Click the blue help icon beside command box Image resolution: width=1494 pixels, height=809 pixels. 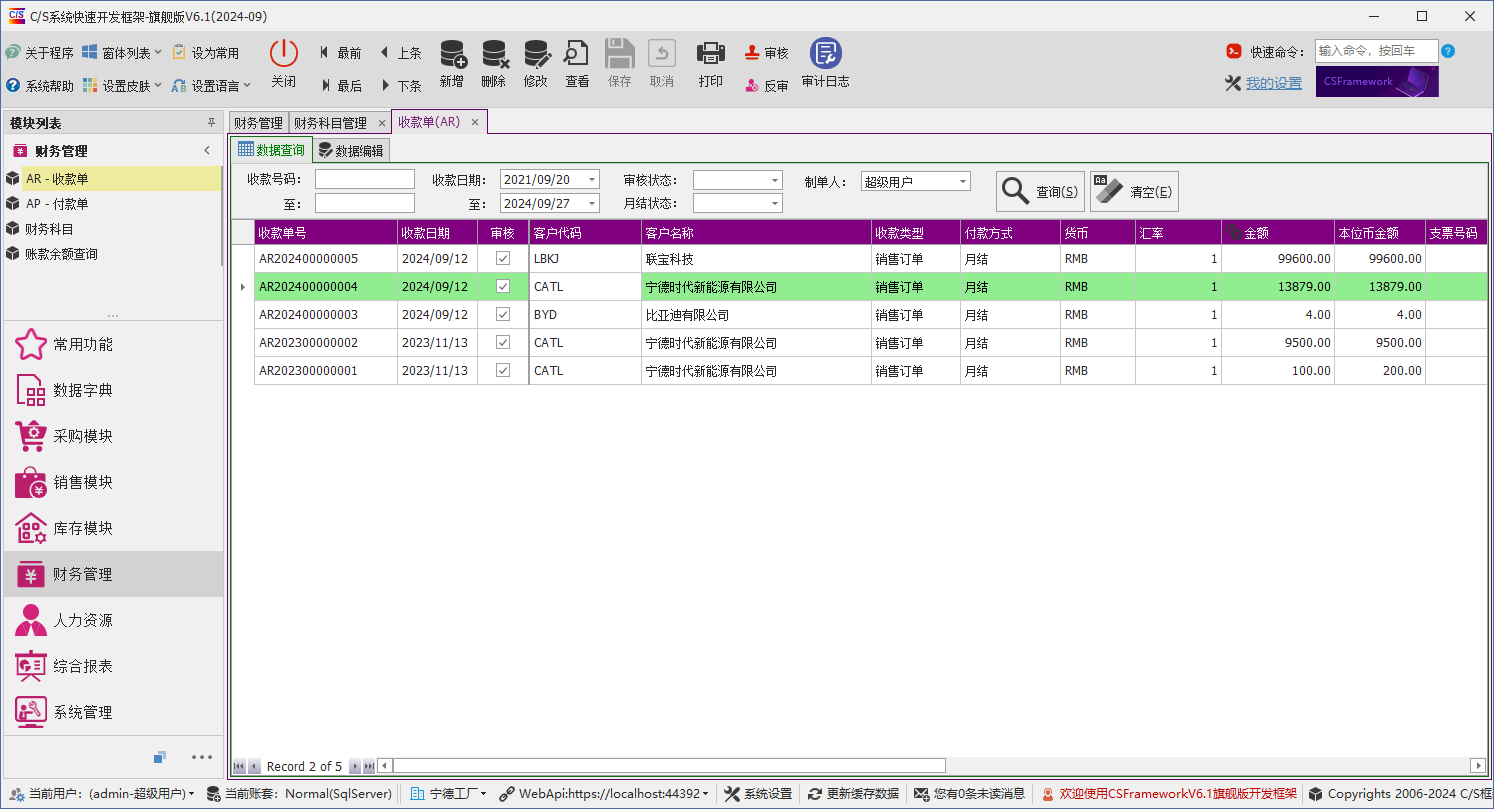click(1448, 51)
